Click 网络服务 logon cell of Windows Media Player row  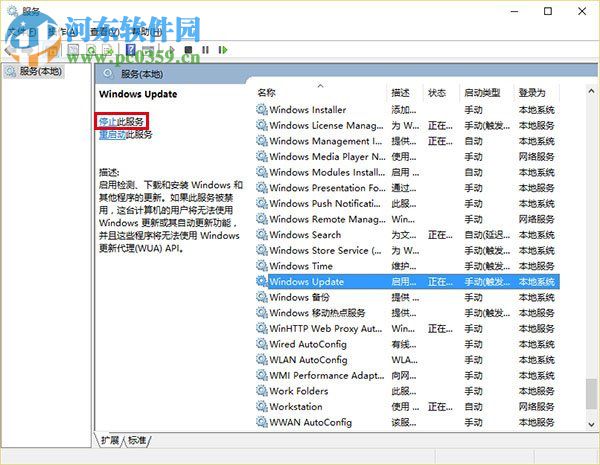(x=536, y=157)
